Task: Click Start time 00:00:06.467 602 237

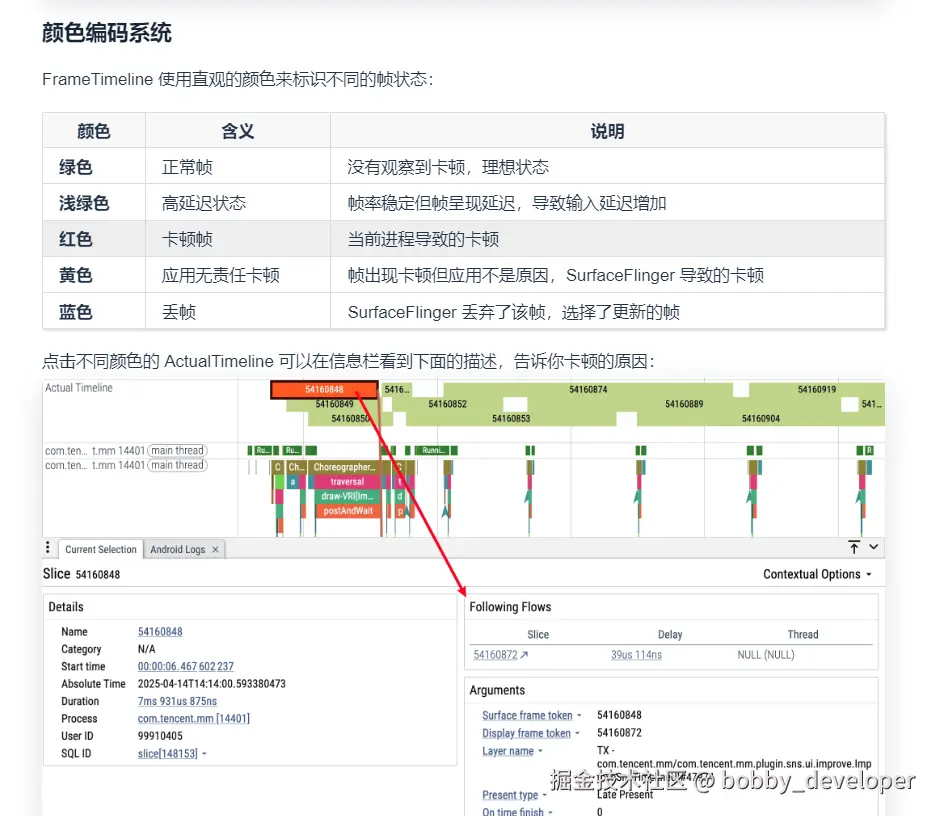Action: tap(185, 666)
